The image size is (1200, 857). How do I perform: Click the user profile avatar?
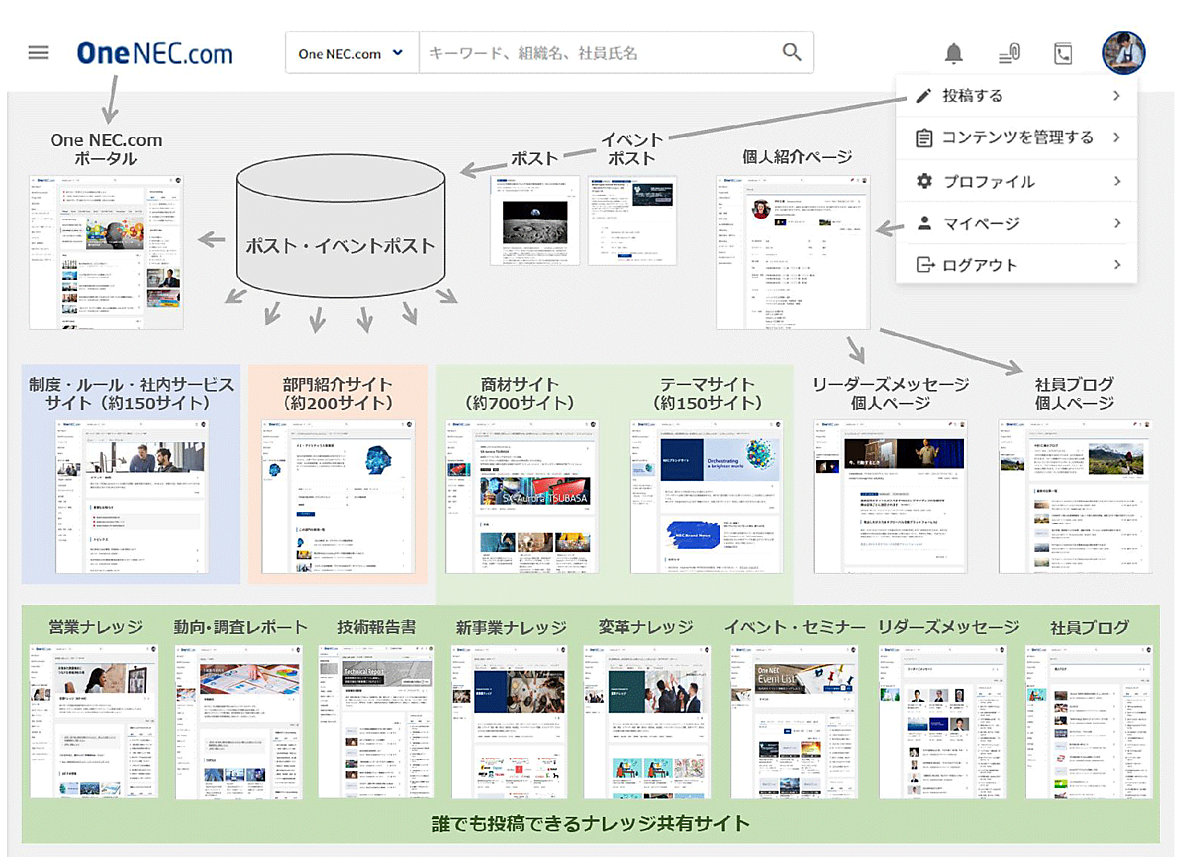coord(1124,52)
